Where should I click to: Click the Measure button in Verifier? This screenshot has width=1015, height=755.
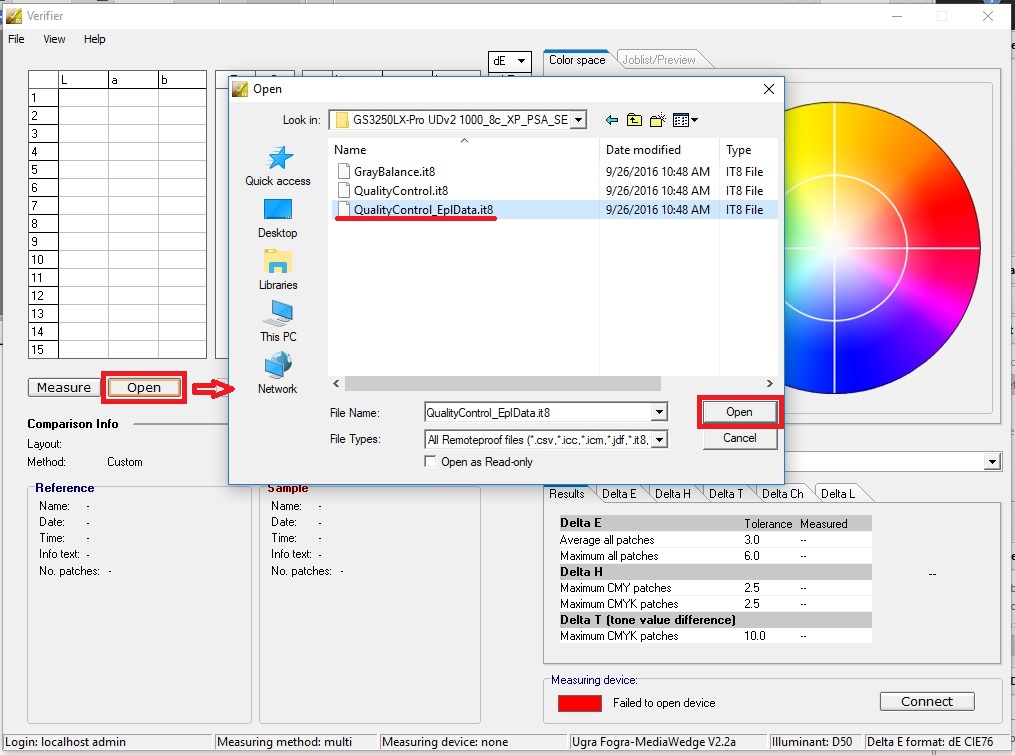[63, 387]
